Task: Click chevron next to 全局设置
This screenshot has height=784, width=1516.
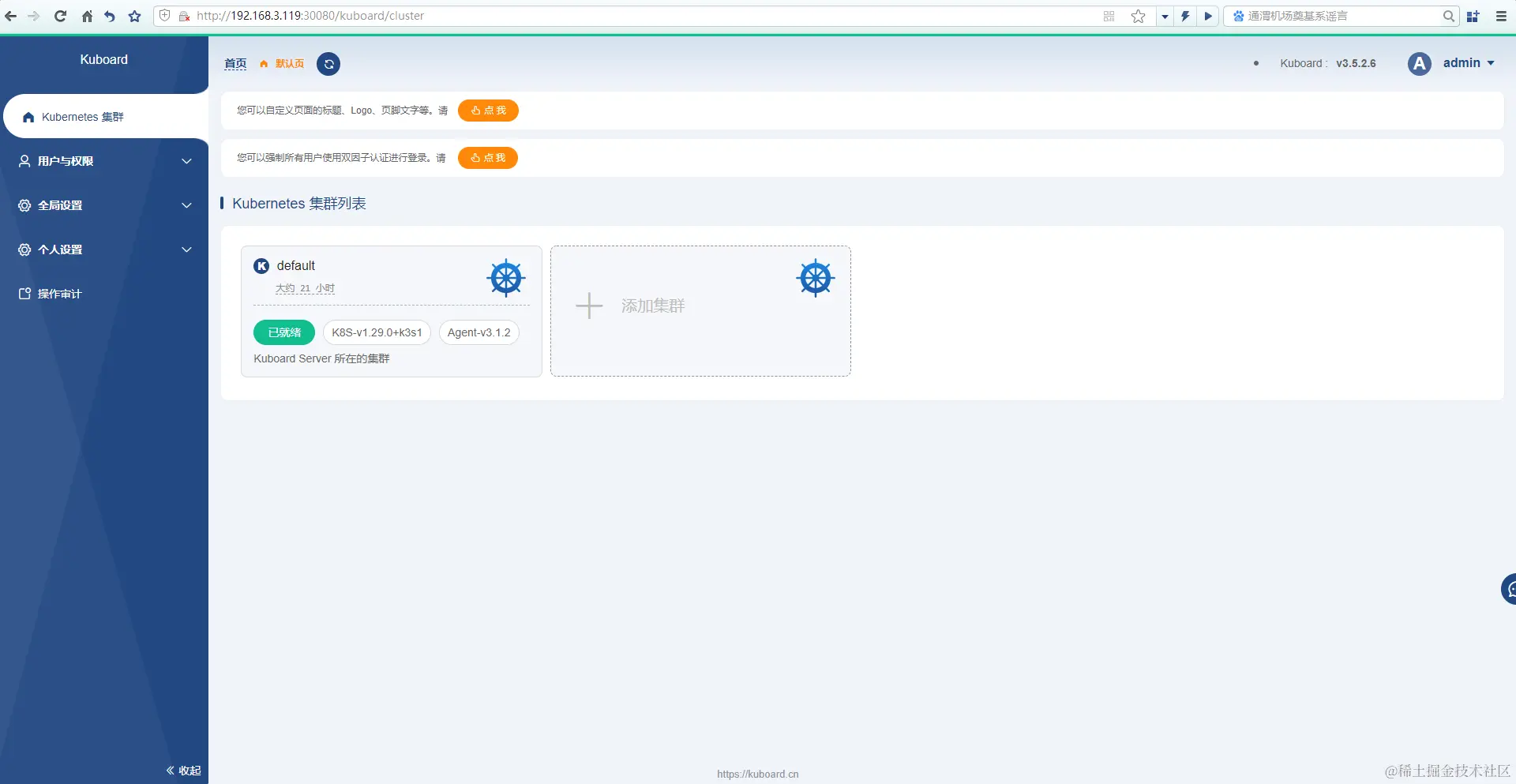Action: point(186,205)
